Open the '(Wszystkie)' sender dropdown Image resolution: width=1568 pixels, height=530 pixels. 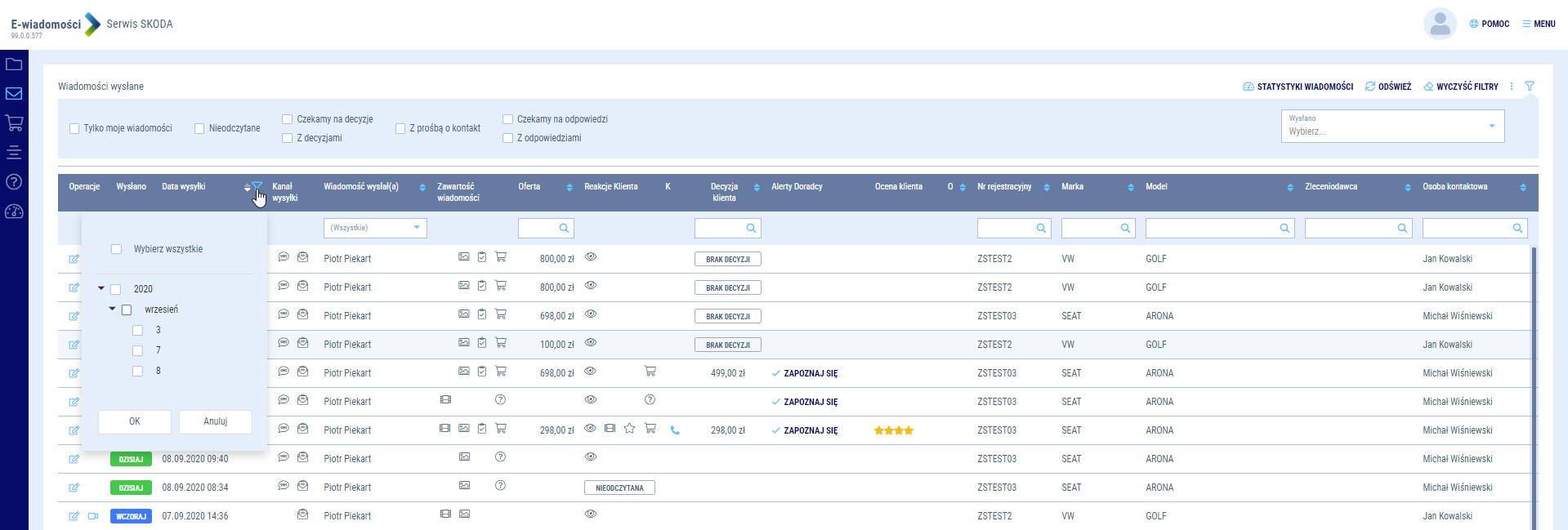375,228
